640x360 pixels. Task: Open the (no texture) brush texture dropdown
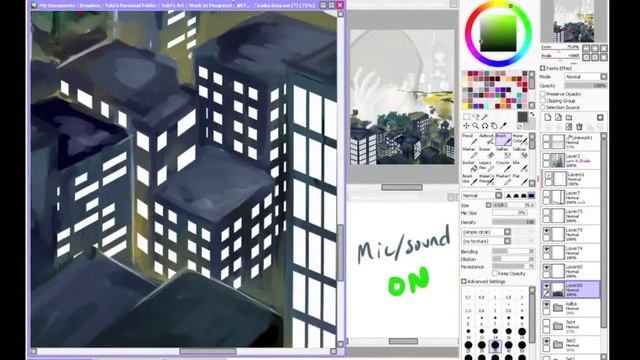tap(486, 241)
